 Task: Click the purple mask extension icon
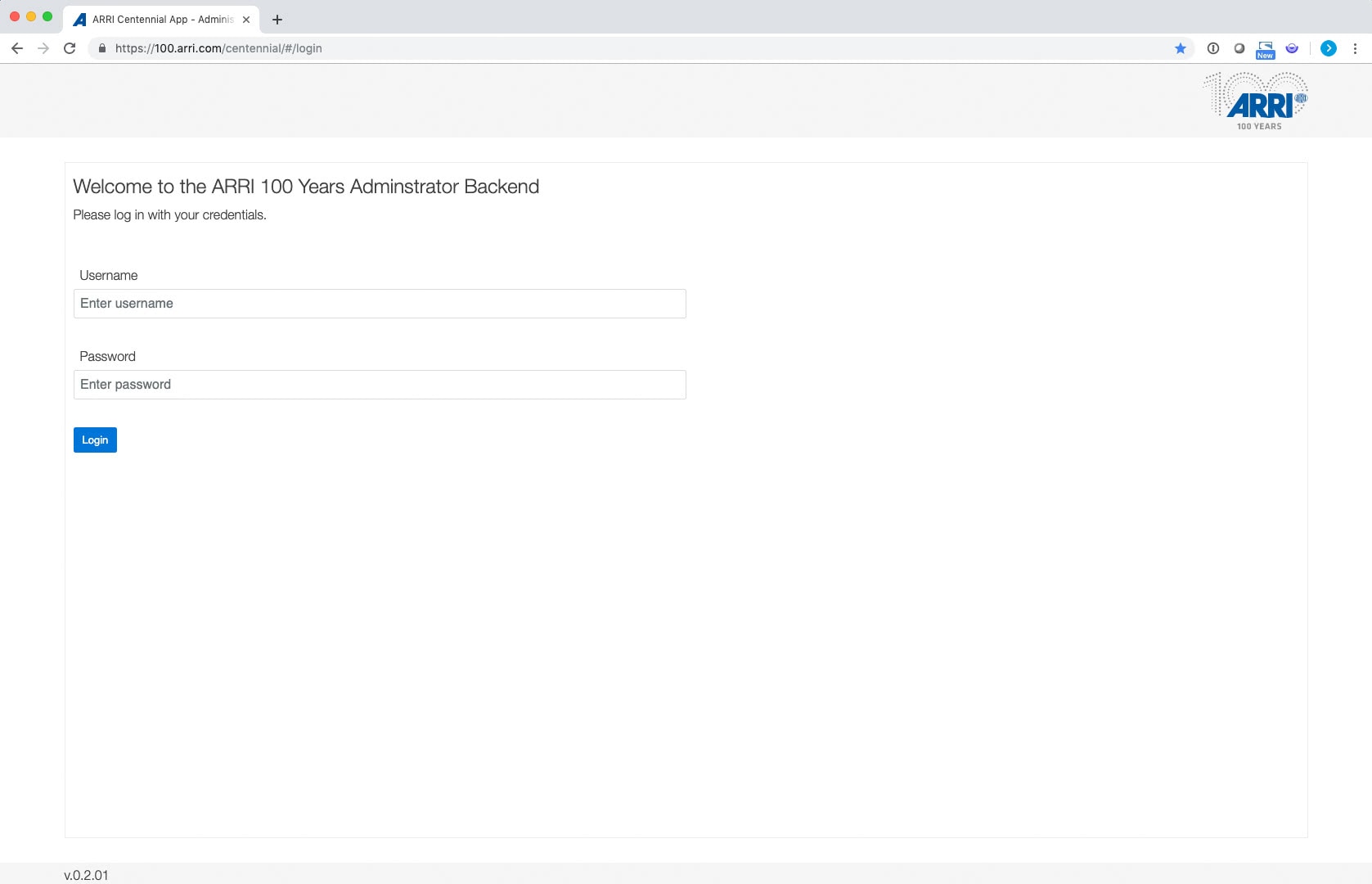[x=1292, y=48]
